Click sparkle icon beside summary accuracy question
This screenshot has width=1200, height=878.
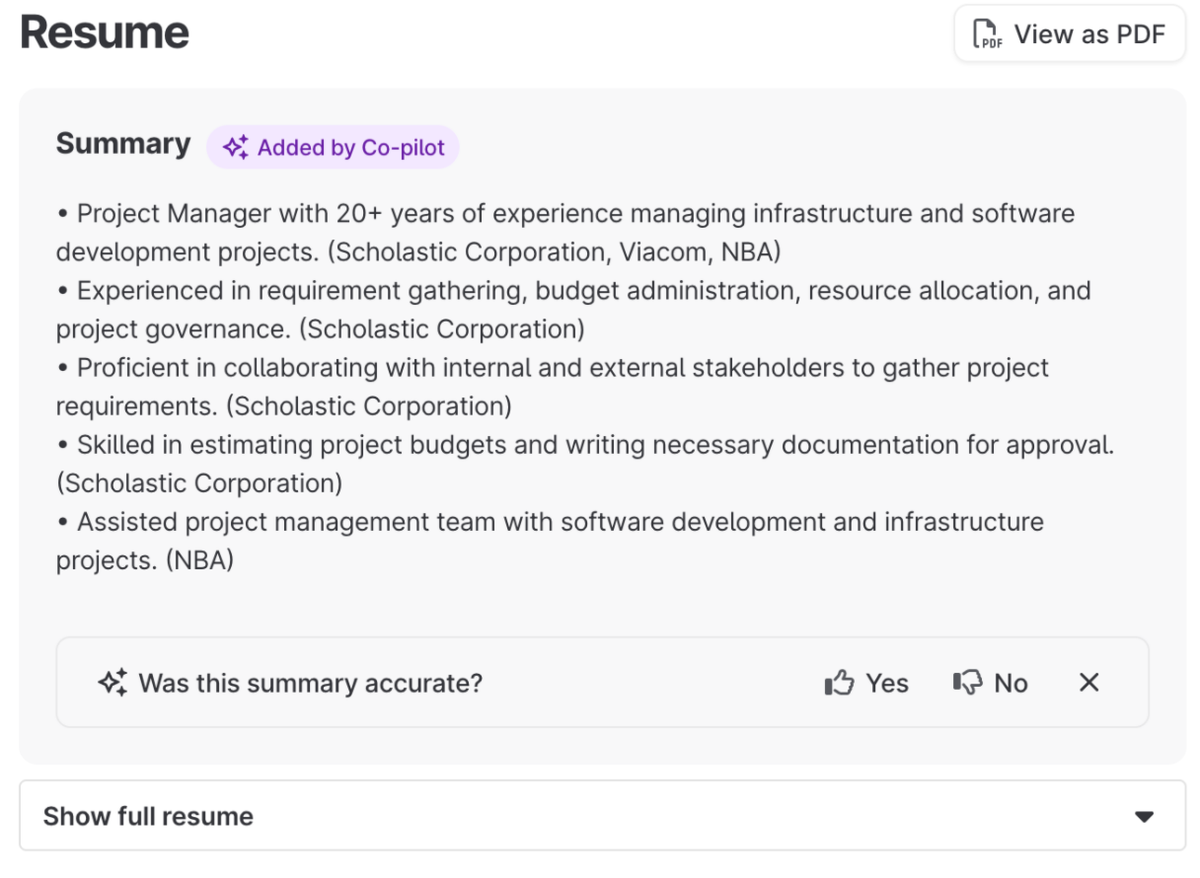click(x=112, y=683)
